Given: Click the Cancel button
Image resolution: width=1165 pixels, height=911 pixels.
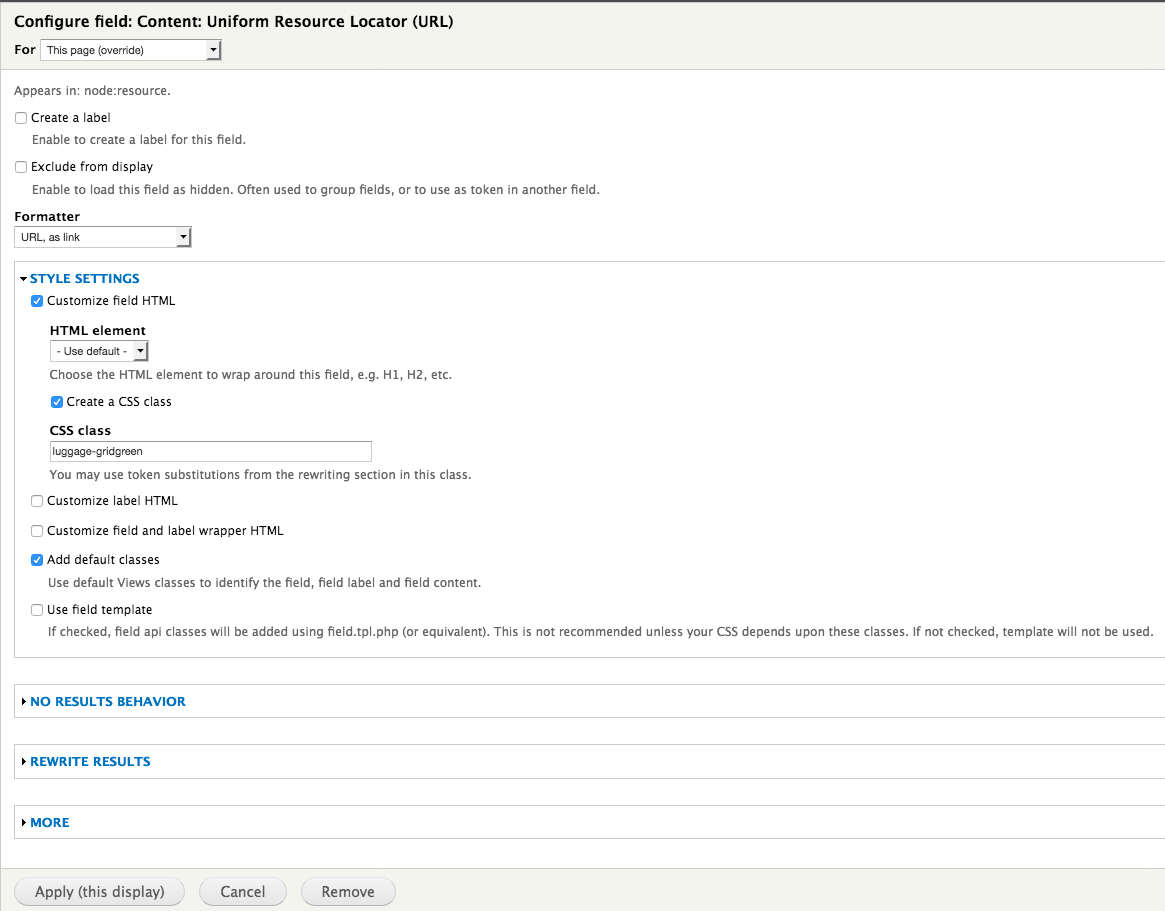Looking at the screenshot, I should (x=242, y=892).
